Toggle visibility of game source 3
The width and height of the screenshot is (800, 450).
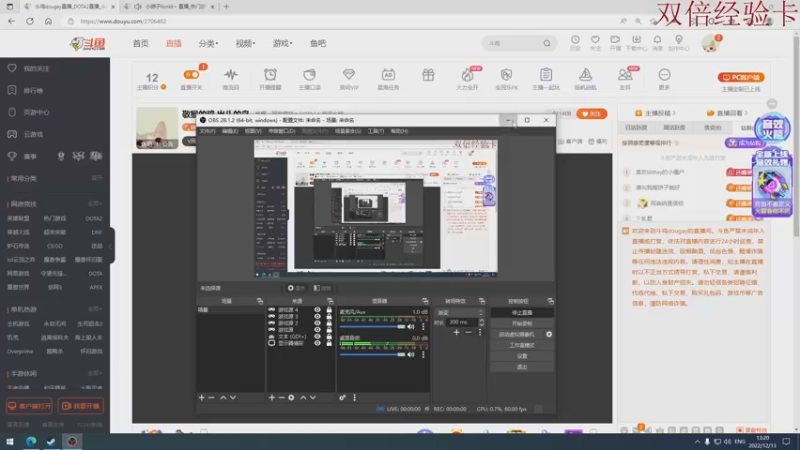317,316
